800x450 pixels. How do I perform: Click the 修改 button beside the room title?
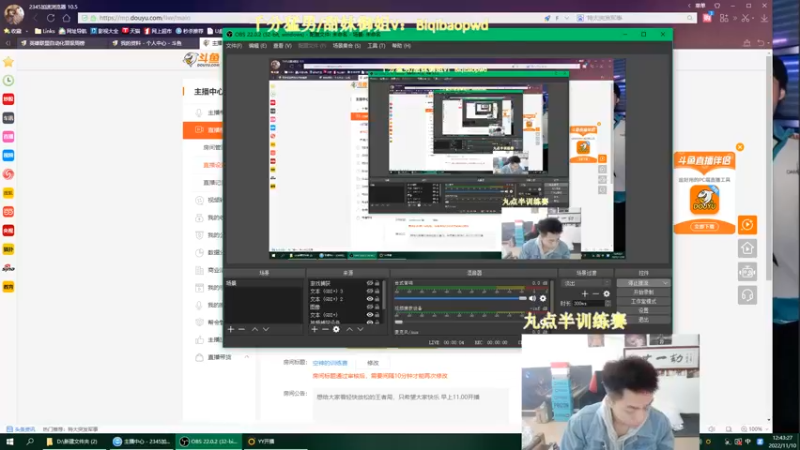point(373,363)
